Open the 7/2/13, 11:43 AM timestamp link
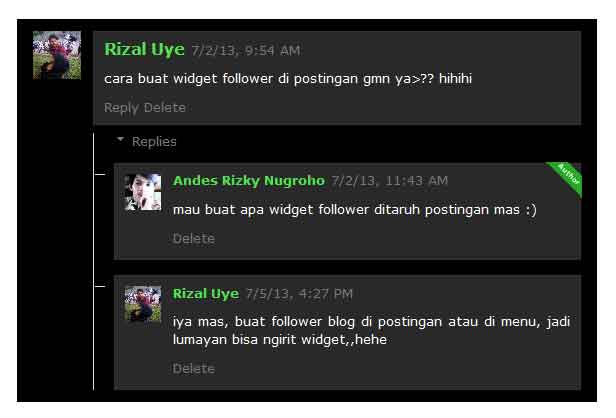 [389, 181]
